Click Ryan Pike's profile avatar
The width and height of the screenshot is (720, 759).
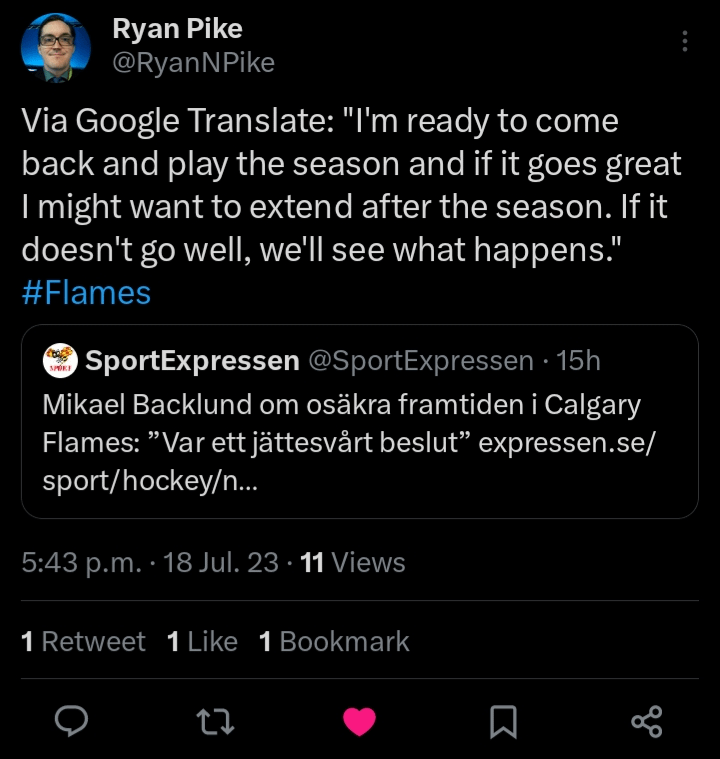(x=56, y=46)
